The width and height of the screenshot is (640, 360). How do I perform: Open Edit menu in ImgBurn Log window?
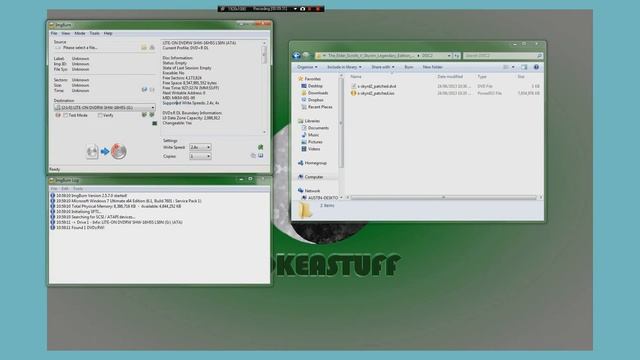tap(65, 189)
